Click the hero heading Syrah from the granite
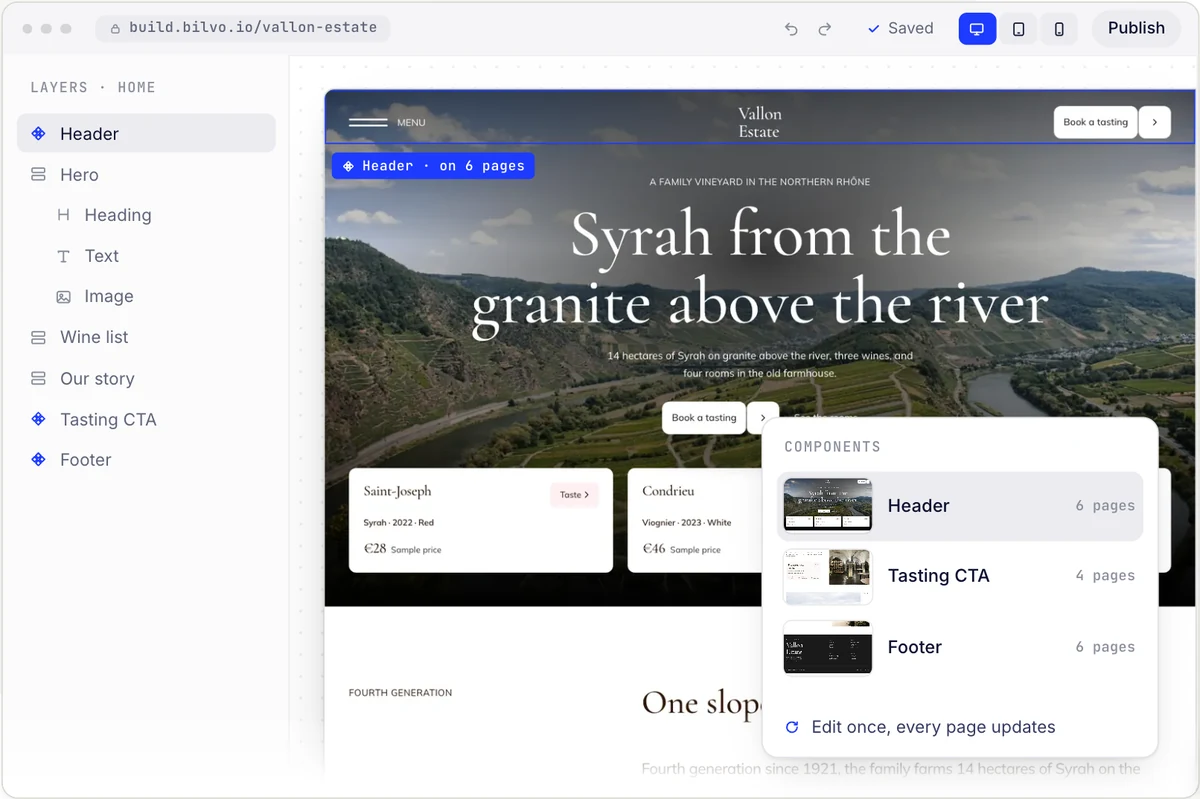The height and width of the screenshot is (799, 1200). pyautogui.click(x=760, y=270)
